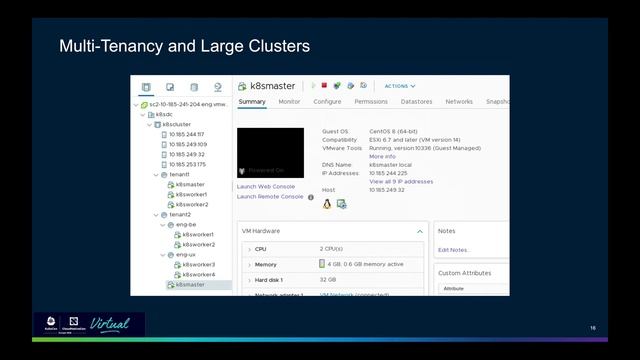Viewport: 640px width, 360px height.
Task: Select the highlighted k8smaster tree row
Action: [x=199, y=285]
